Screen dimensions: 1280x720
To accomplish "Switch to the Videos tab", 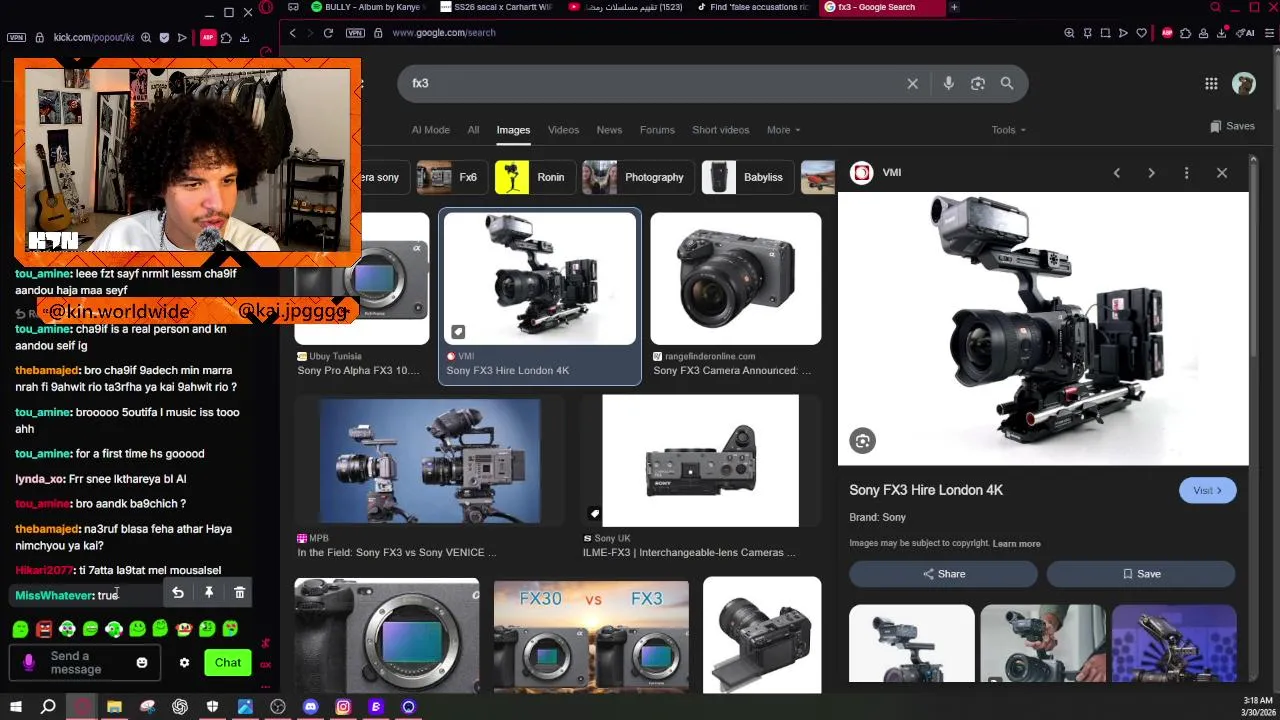I will pyautogui.click(x=563, y=130).
